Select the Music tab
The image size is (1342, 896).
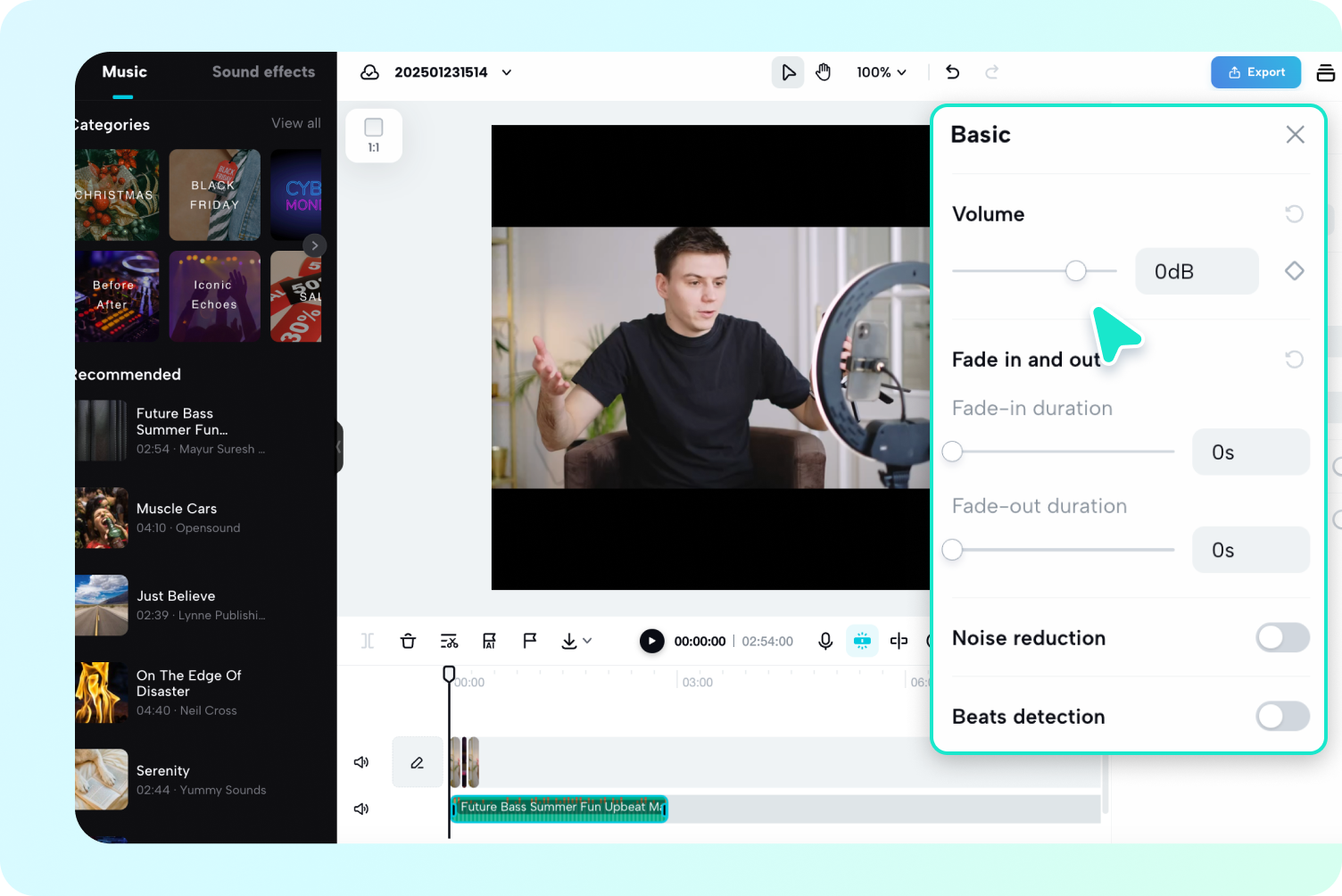(x=124, y=72)
